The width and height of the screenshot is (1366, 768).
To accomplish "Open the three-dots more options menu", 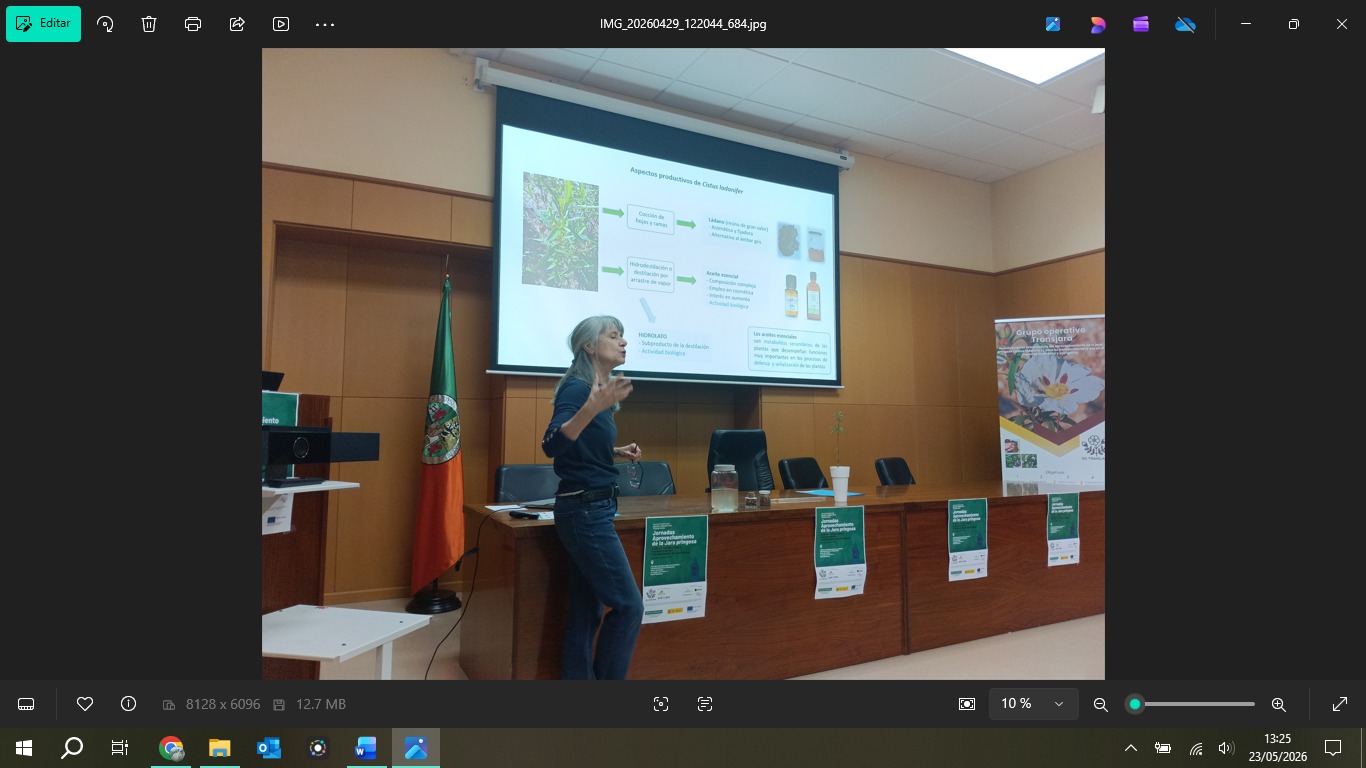I will (325, 24).
